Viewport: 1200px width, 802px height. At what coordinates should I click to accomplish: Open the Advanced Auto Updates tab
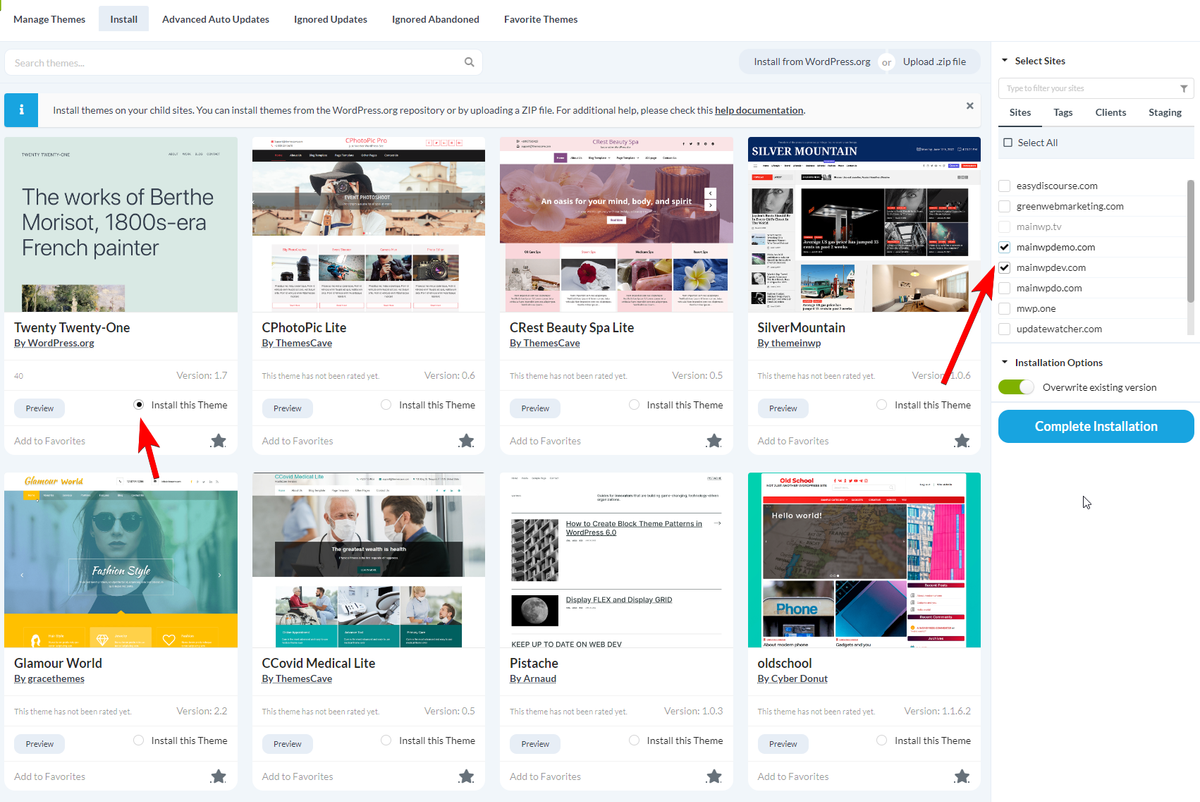(215, 18)
